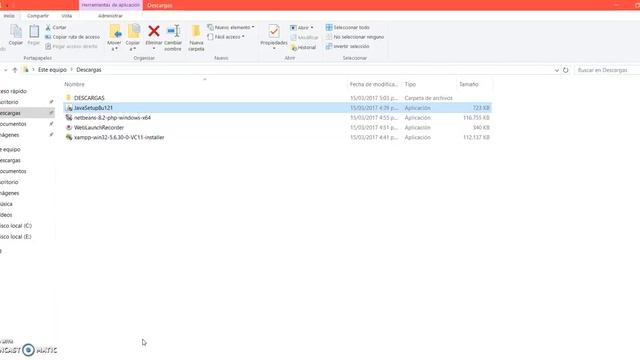Screen dimensions: 640x360
Task: Click Carpeta de archivos type cell
Action: click(429, 98)
